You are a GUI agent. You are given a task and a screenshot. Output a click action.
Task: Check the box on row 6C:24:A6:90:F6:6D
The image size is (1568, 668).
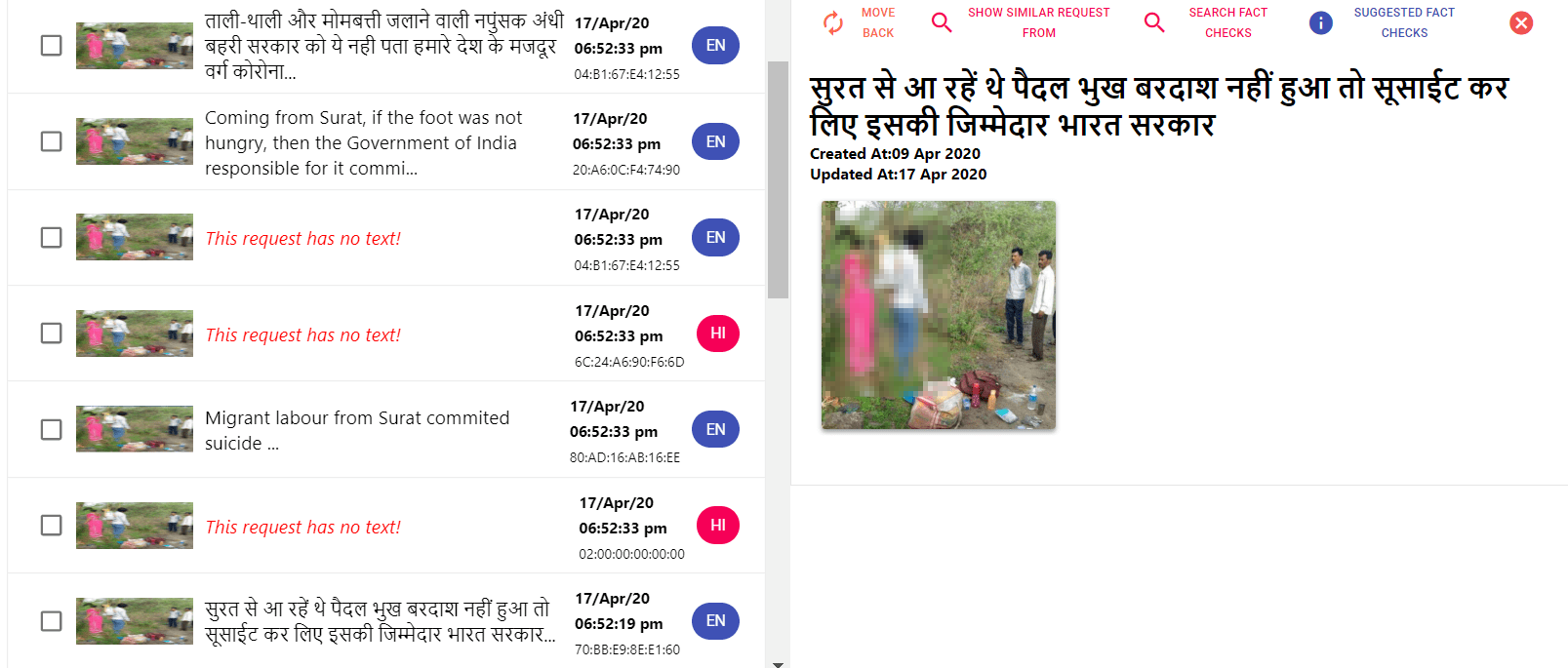tap(52, 334)
